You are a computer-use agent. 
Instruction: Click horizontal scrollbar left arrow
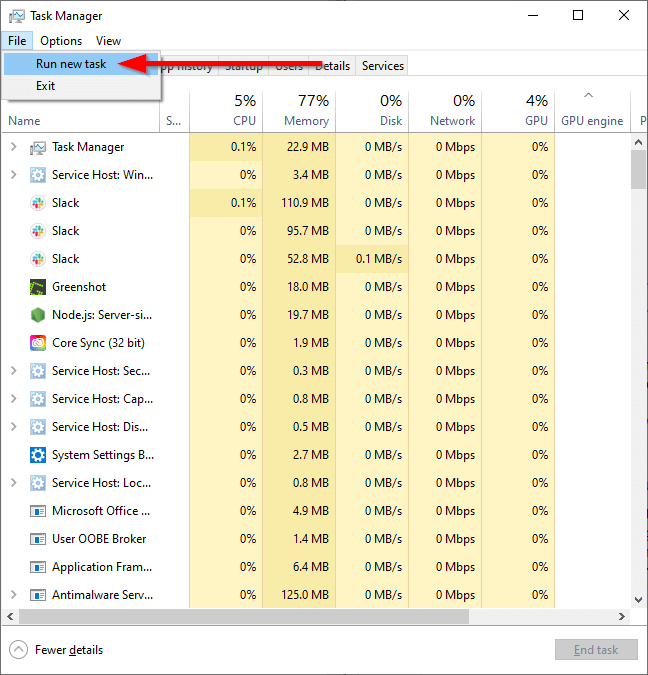[x=10, y=616]
